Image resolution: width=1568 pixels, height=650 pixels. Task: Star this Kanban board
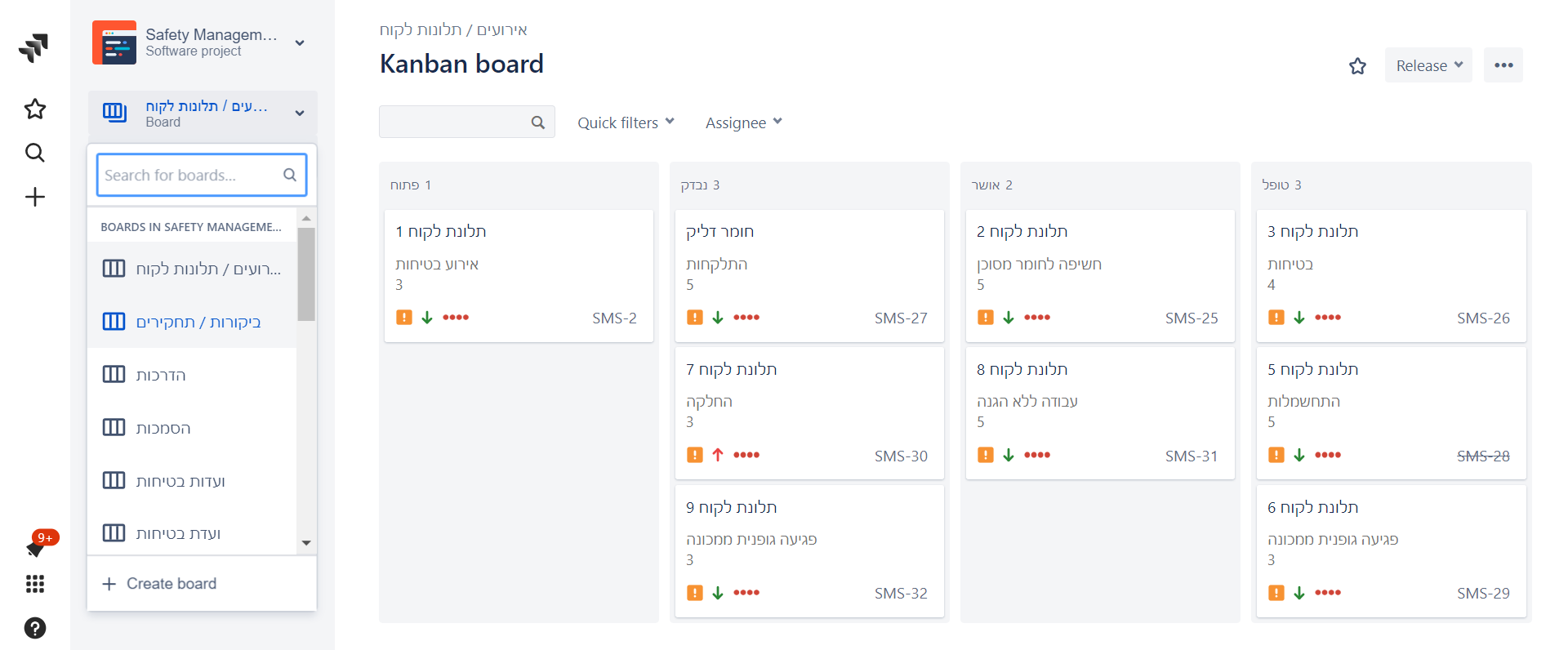click(x=1357, y=66)
